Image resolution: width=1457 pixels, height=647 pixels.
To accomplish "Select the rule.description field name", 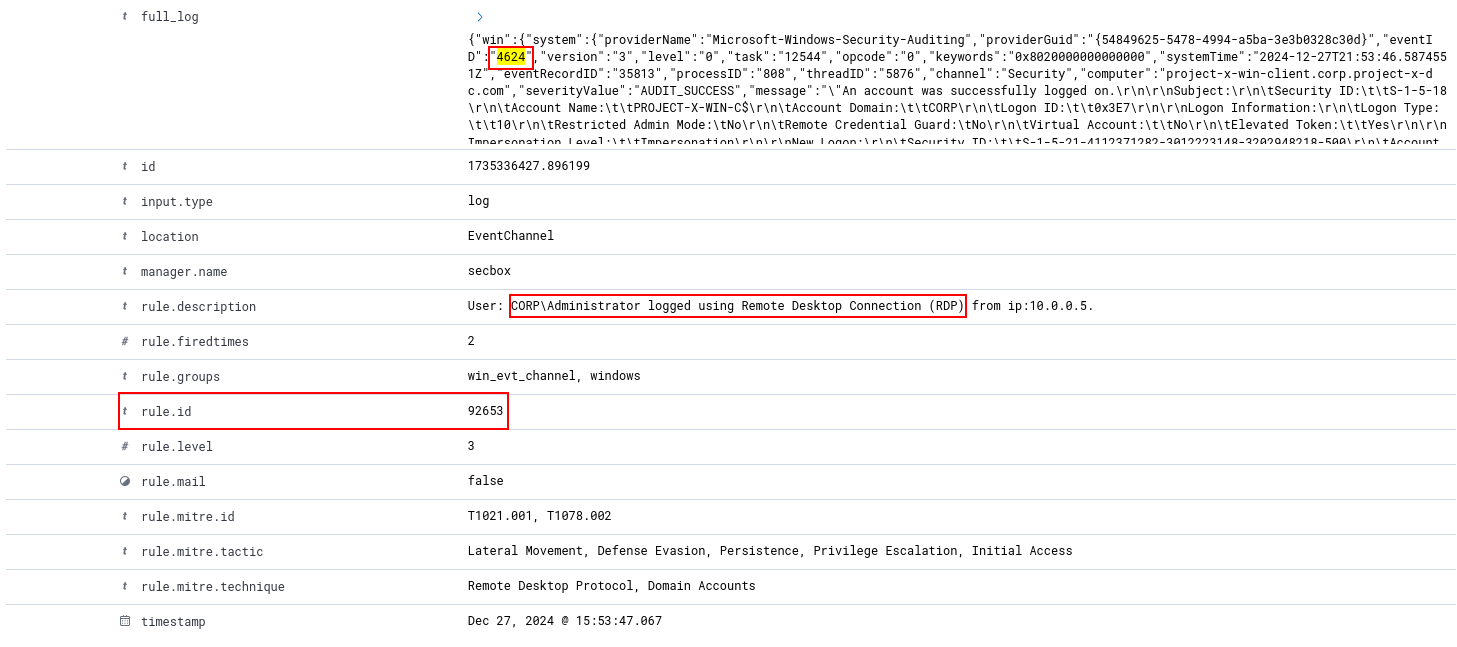I will tap(198, 307).
